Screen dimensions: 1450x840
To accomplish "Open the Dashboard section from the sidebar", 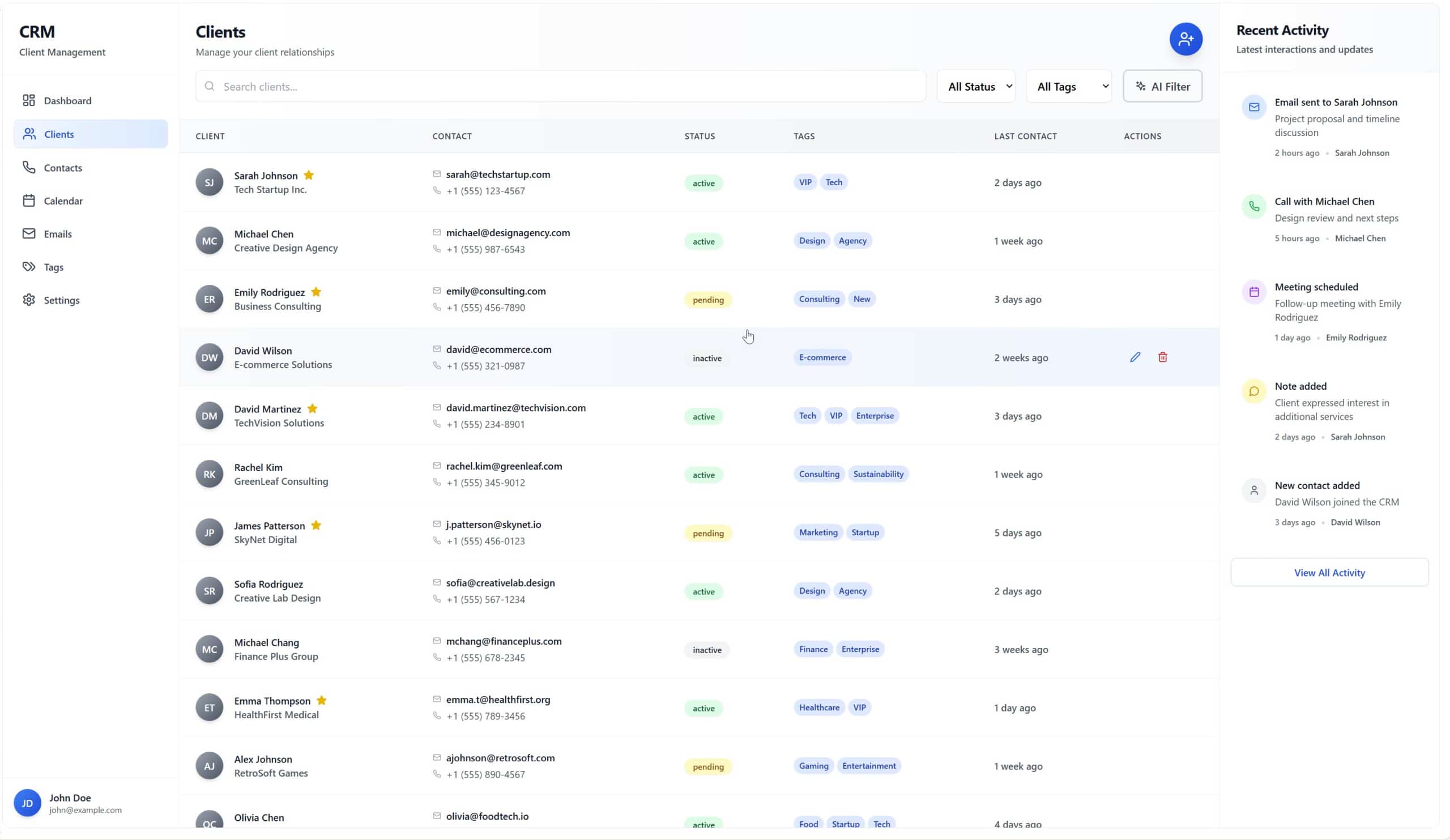I will pos(67,100).
